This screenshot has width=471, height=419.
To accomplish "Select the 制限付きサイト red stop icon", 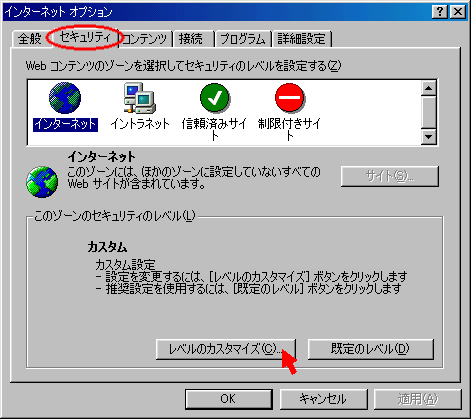I will tap(289, 98).
